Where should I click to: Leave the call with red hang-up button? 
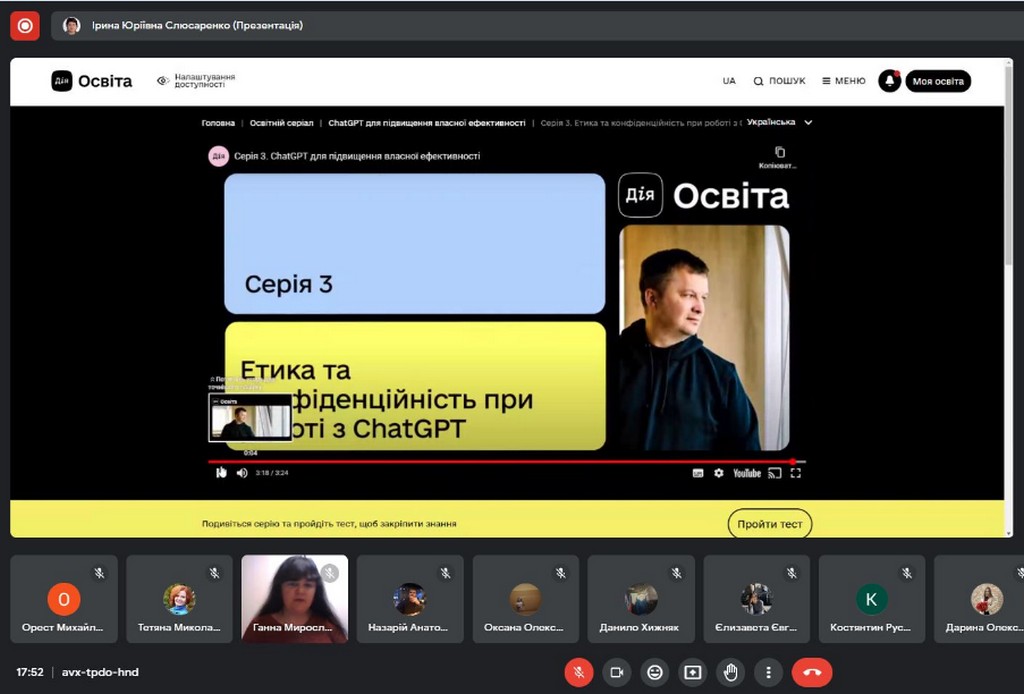811,672
